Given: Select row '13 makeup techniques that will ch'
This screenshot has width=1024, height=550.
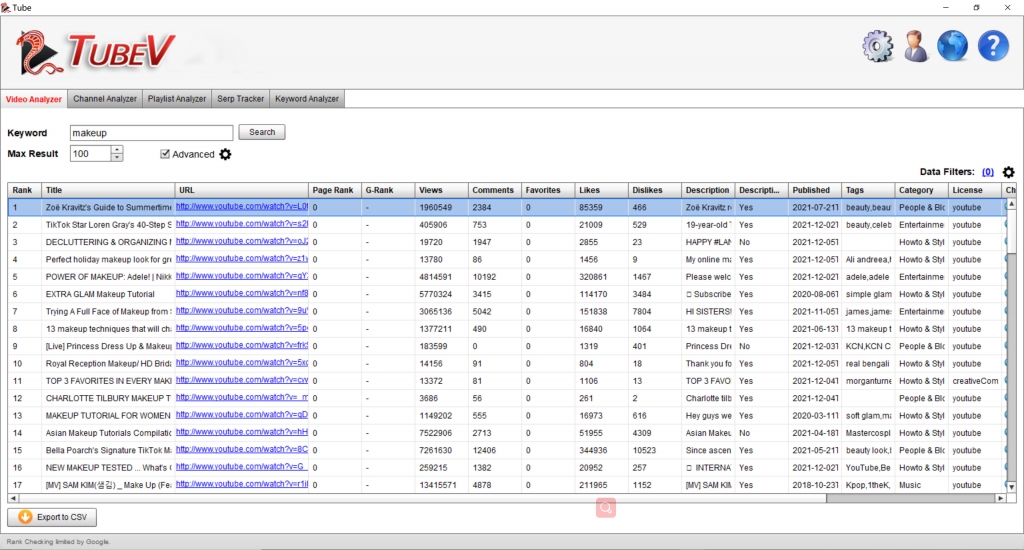Looking at the screenshot, I should pos(506,329).
